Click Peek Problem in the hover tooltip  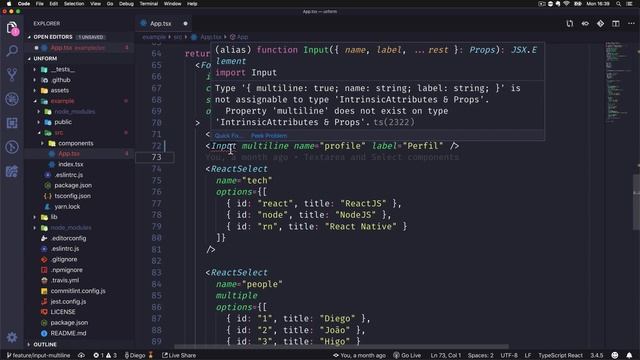pos(269,136)
